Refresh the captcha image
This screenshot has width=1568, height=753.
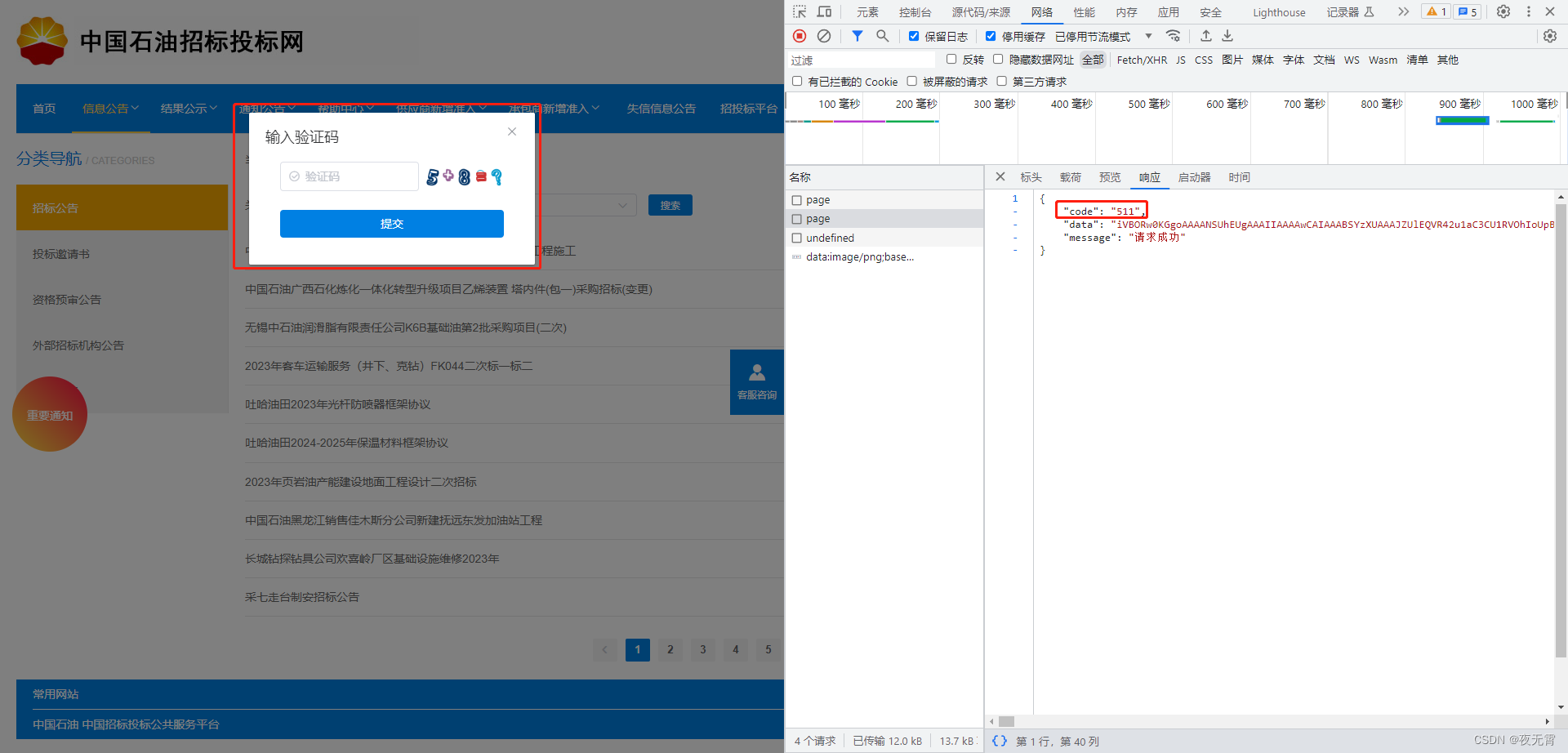[465, 176]
